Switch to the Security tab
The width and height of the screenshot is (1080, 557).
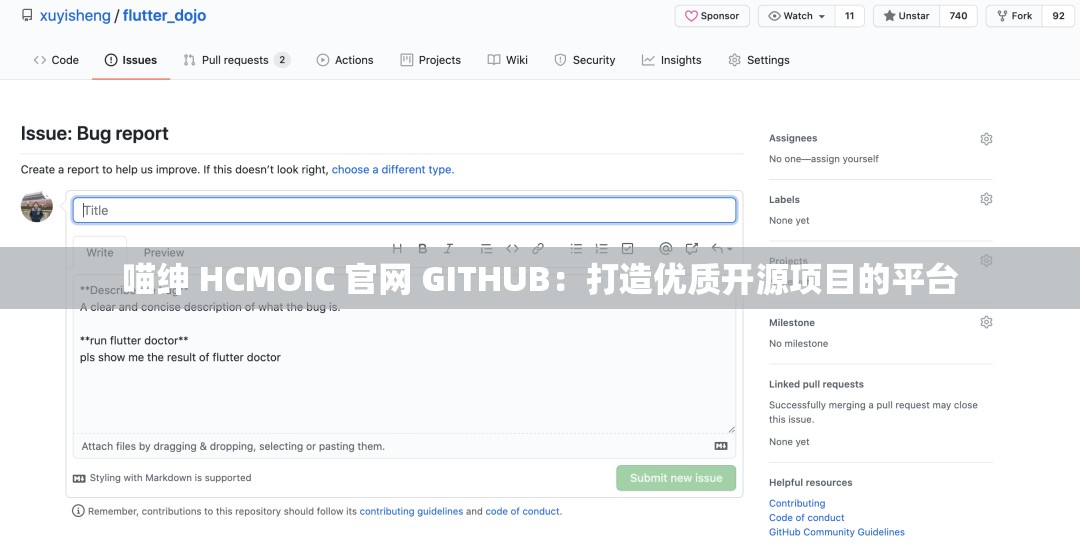pos(585,60)
